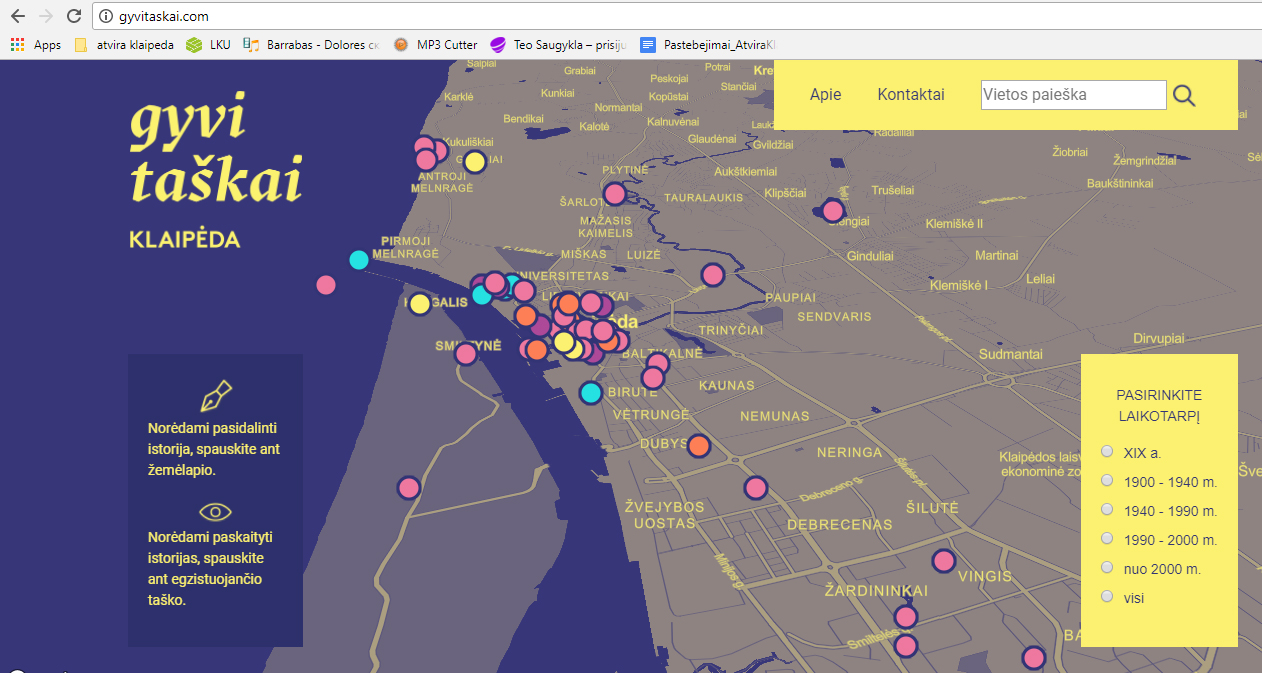This screenshot has width=1262, height=673.
Task: Select the nuo 2000 m. period
Action: (1107, 568)
